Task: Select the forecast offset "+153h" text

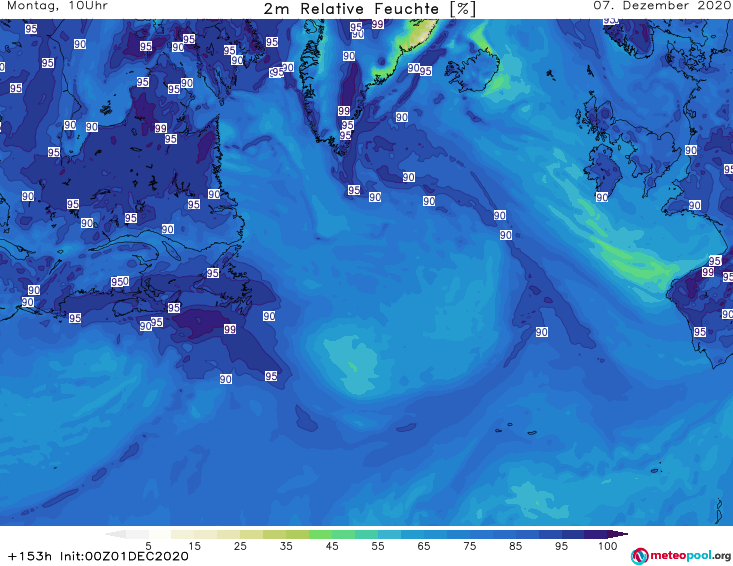Action: coord(30,556)
